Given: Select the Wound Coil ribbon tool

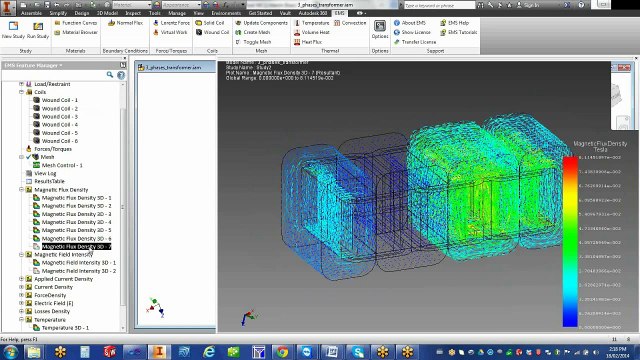Looking at the screenshot, I should (x=212, y=32).
